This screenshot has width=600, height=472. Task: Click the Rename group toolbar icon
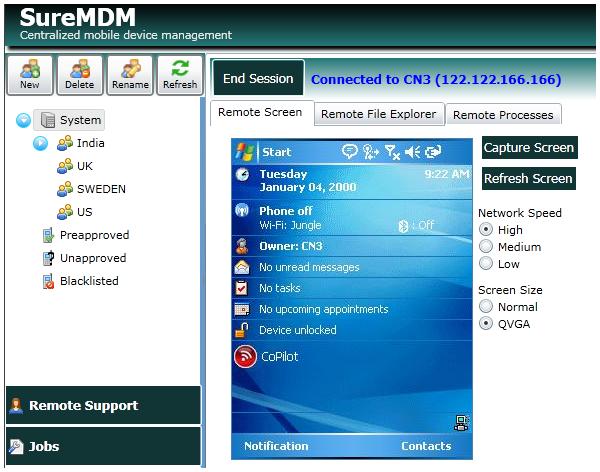130,75
